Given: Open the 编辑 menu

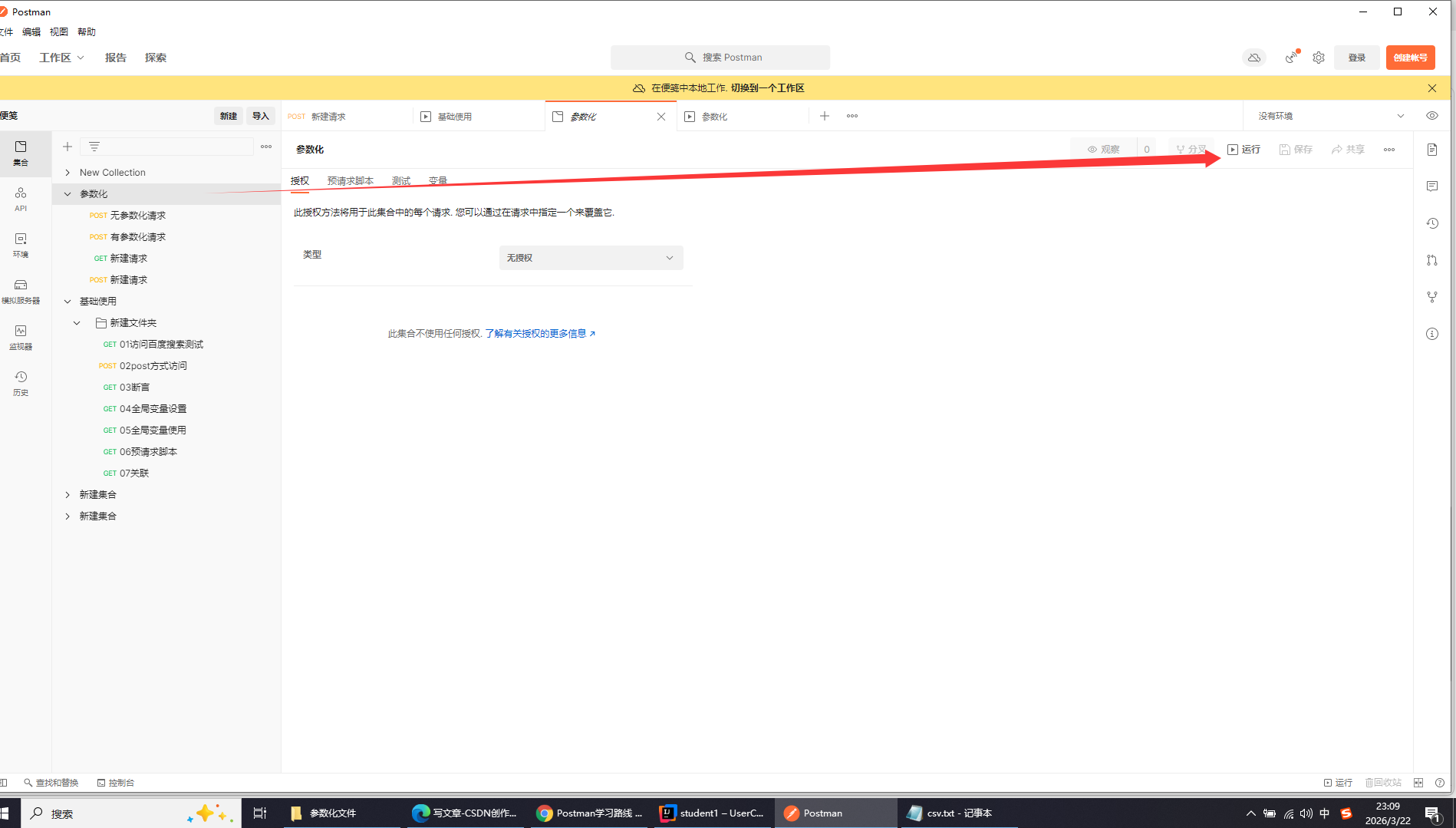Looking at the screenshot, I should [x=31, y=32].
